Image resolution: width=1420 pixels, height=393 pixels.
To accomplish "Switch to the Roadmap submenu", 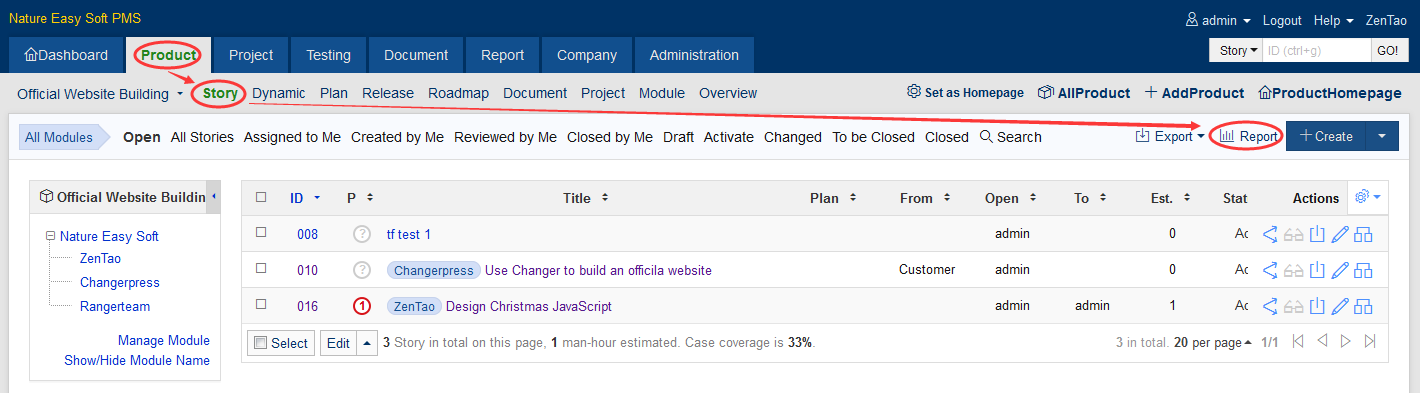I will (x=458, y=93).
